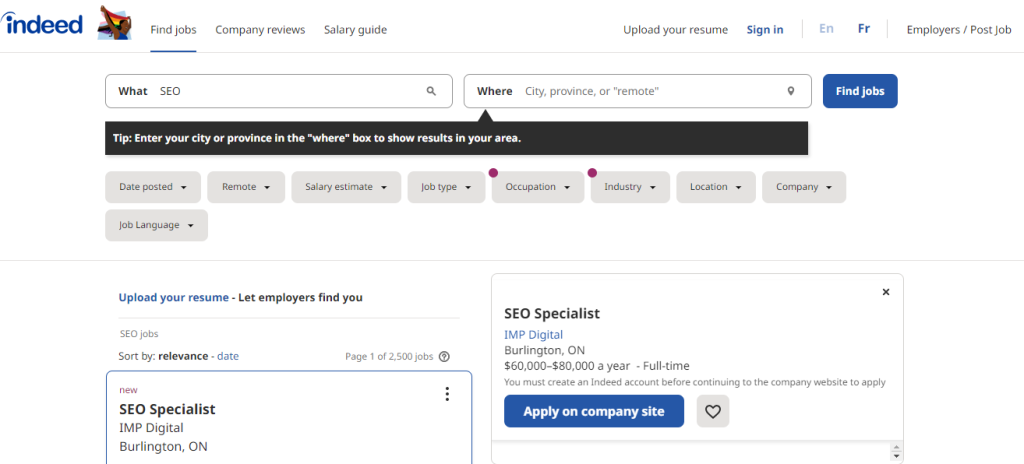Viewport: 1024px width, 464px height.
Task: Expand the Location filter
Action: tap(716, 187)
